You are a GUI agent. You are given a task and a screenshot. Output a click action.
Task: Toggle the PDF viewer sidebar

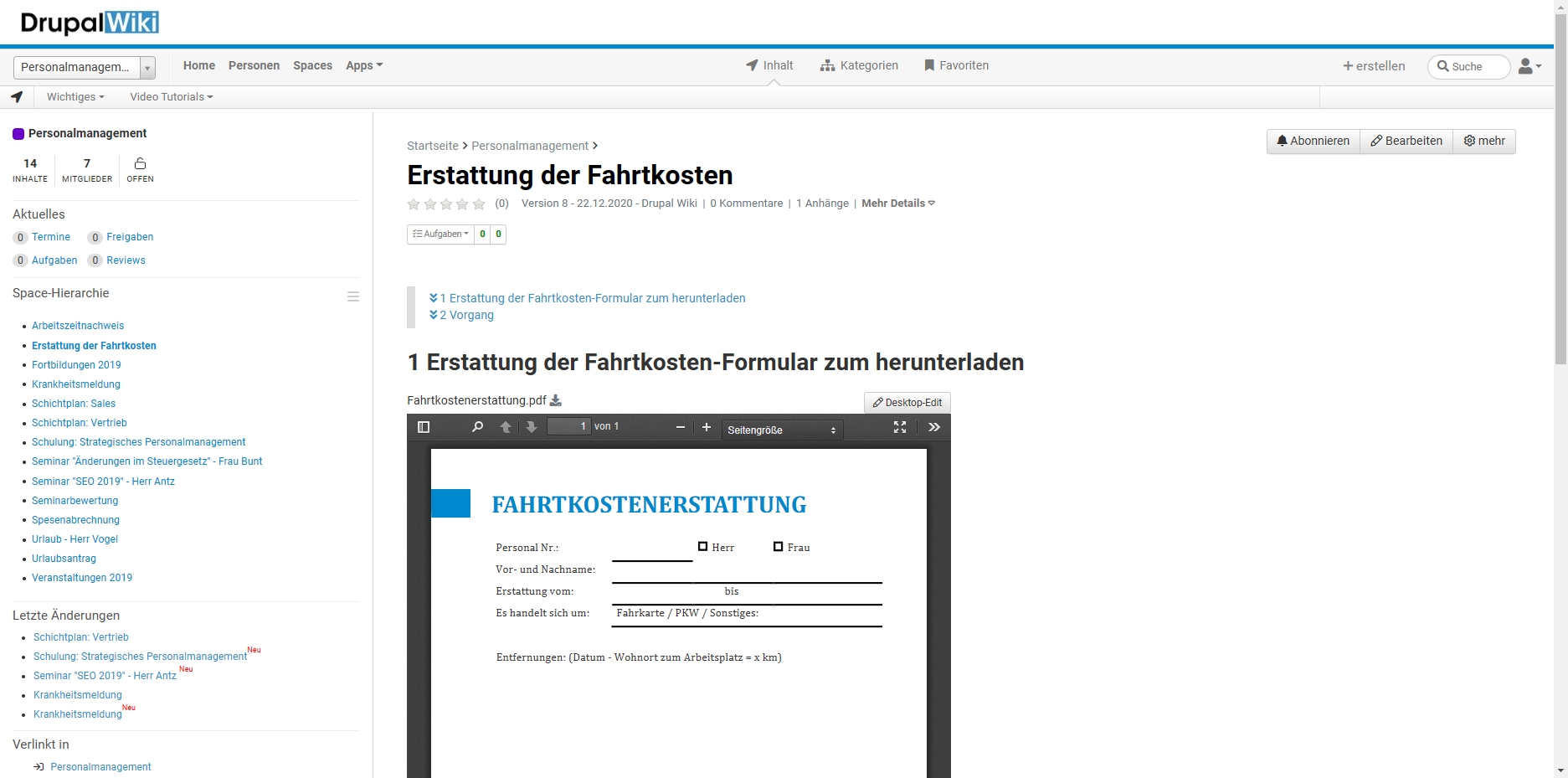pyautogui.click(x=424, y=427)
